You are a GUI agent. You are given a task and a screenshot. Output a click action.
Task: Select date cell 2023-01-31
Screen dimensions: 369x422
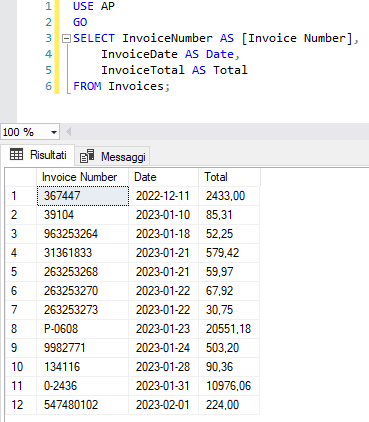163,386
